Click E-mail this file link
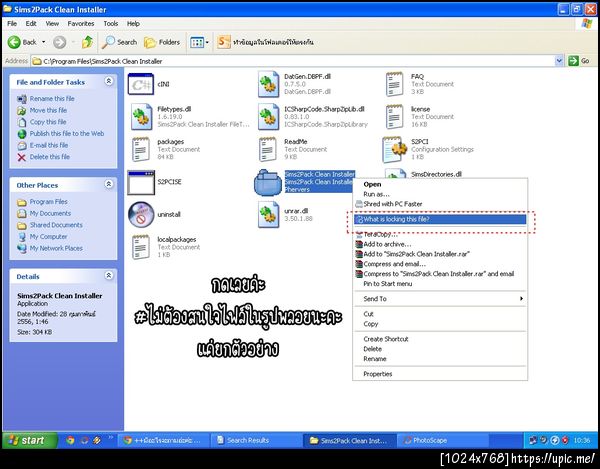 point(49,145)
